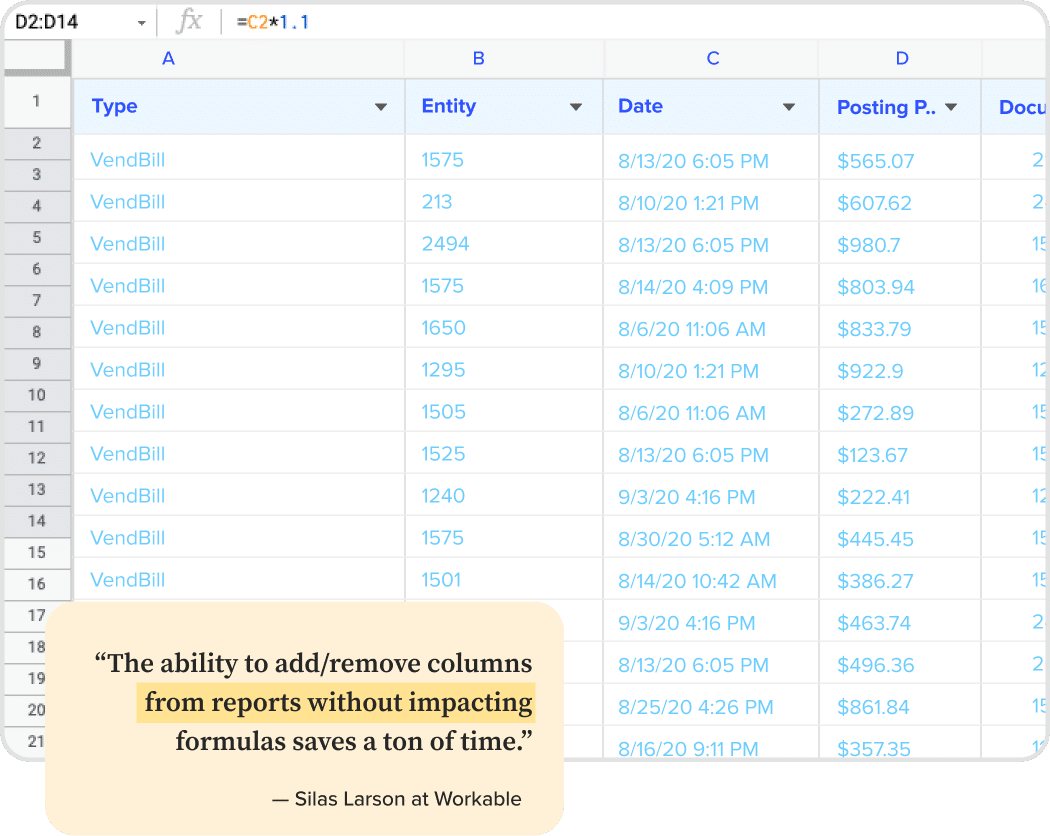The width and height of the screenshot is (1050, 836).
Task: Click the $565.07 posting cell
Action: coord(875,161)
